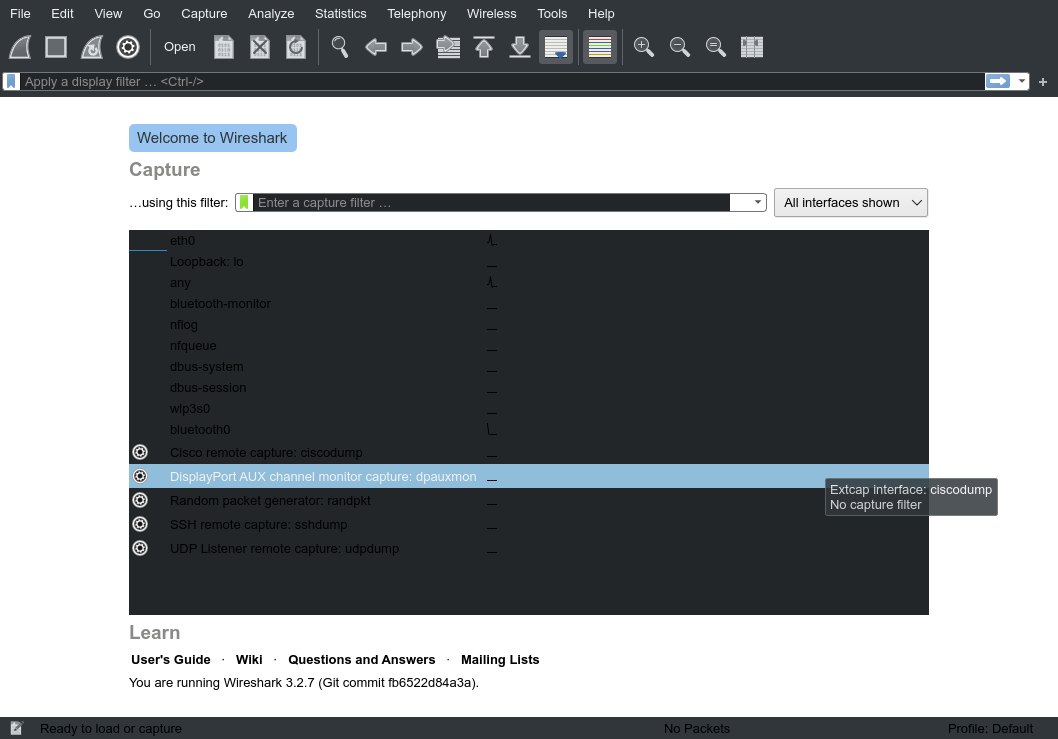Select the nflog interface
Image resolution: width=1058 pixels, height=739 pixels.
coord(529,325)
